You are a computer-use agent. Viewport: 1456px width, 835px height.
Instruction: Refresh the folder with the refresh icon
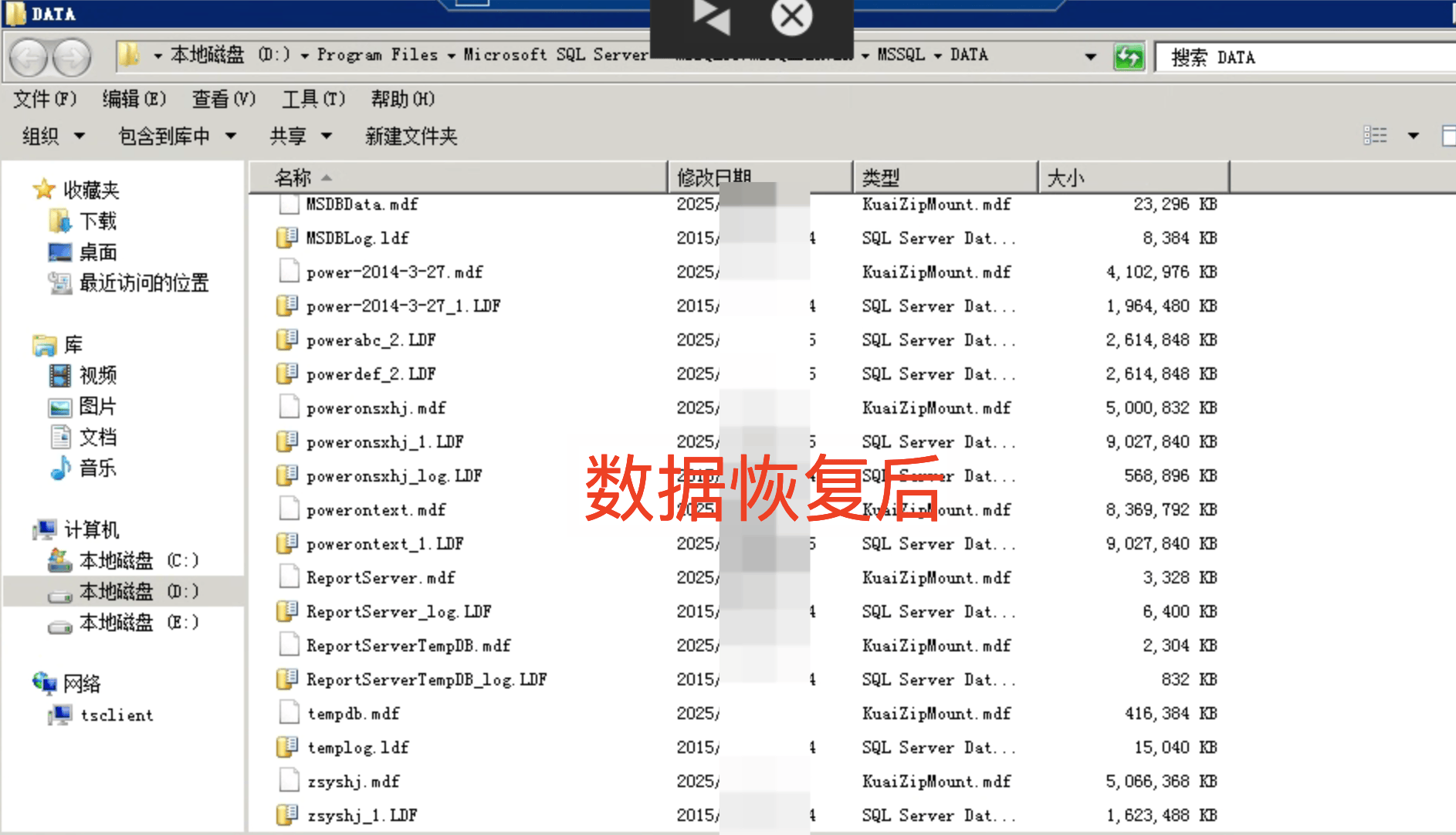coord(1129,56)
